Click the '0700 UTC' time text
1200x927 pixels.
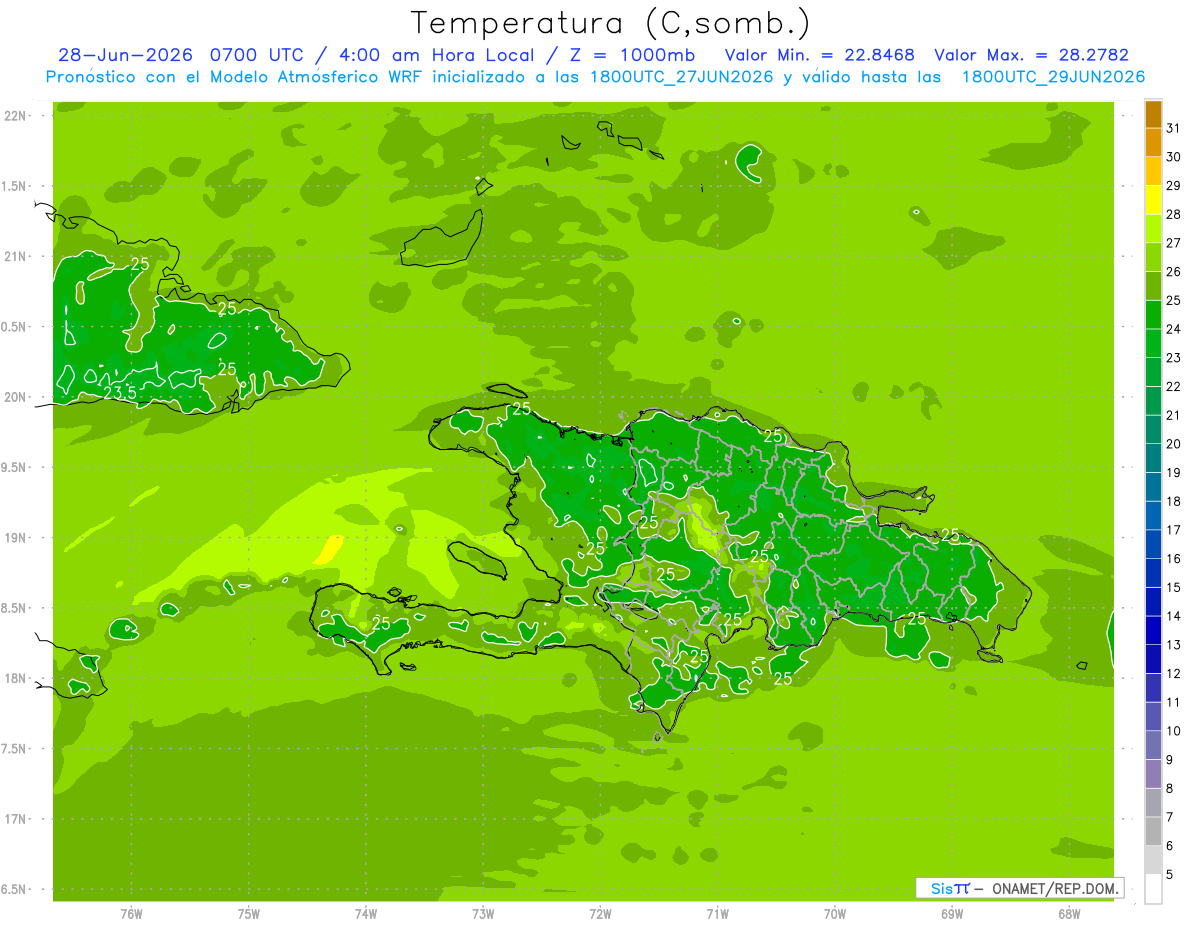tap(255, 55)
